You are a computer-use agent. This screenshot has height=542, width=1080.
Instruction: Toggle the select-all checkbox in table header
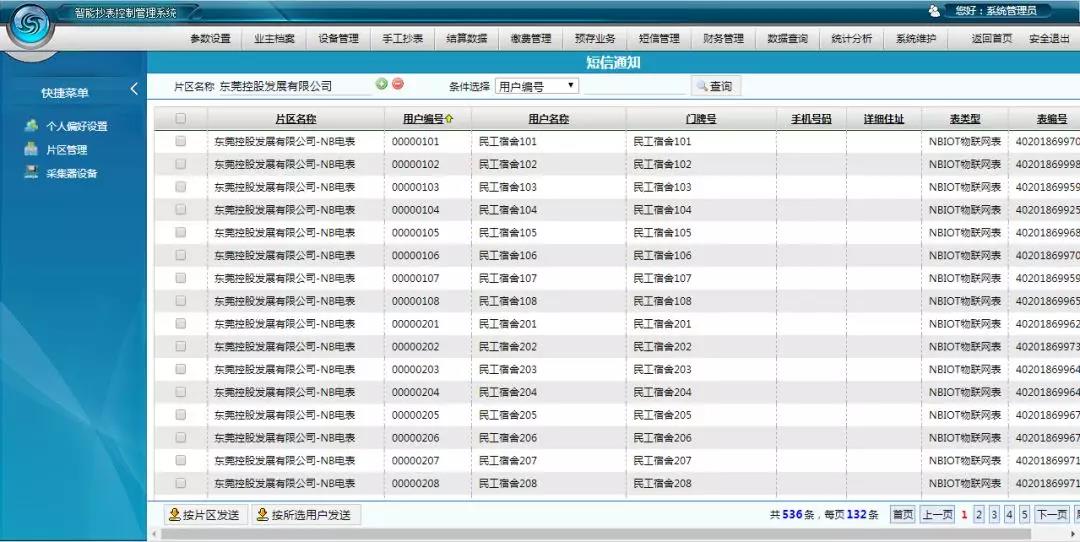point(180,118)
